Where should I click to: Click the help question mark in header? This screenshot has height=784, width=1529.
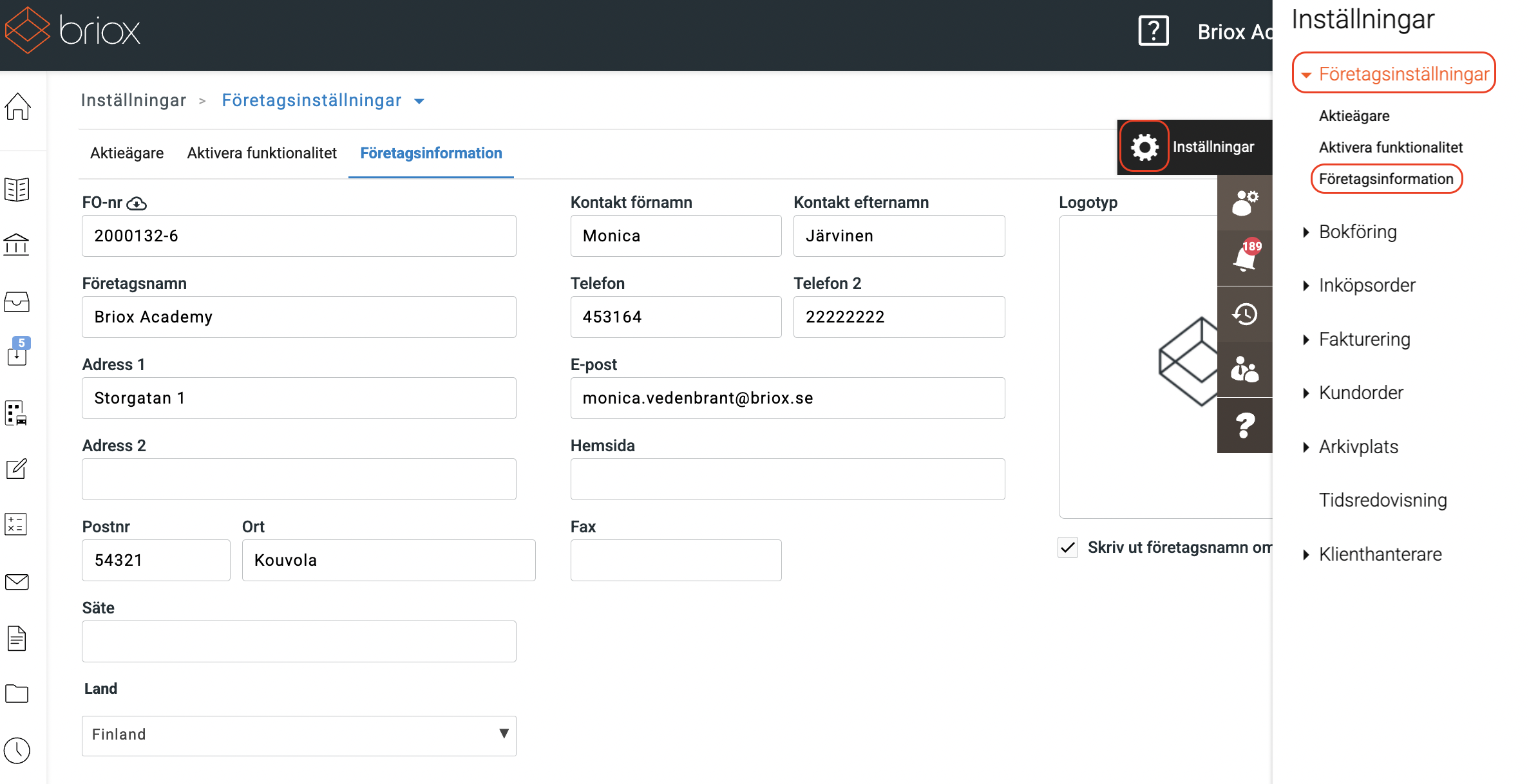tap(1154, 31)
